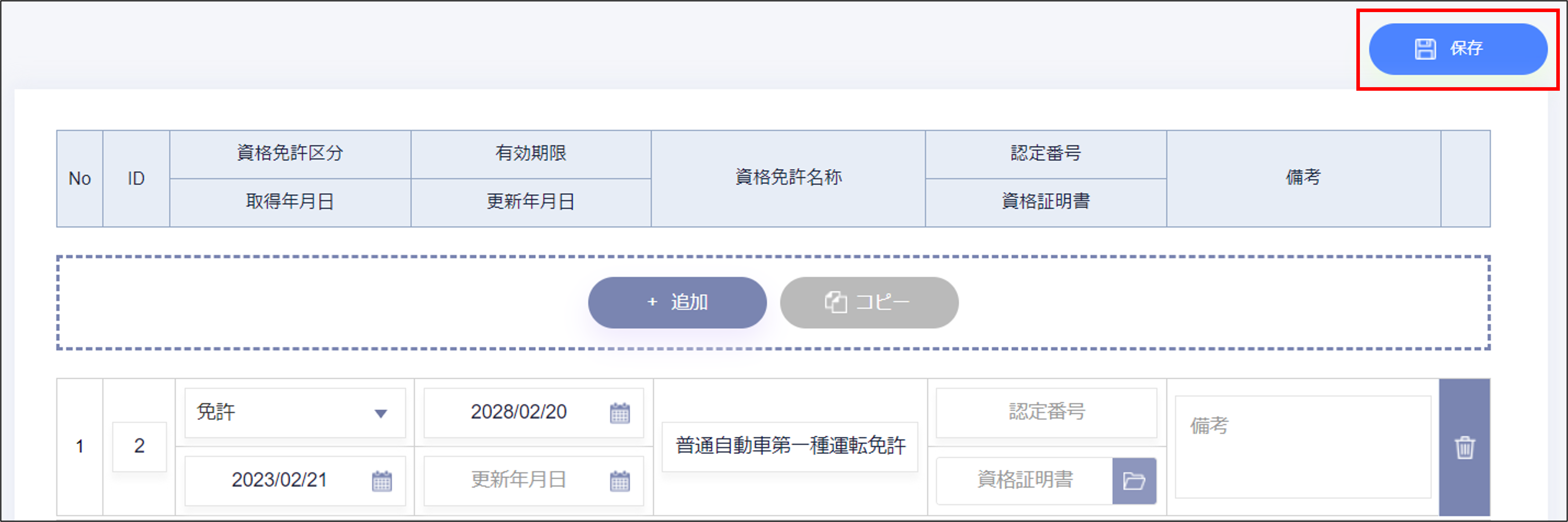Open calendar for the 2028/02/20 expiry date
This screenshot has height=522, width=1568.
pyautogui.click(x=620, y=413)
